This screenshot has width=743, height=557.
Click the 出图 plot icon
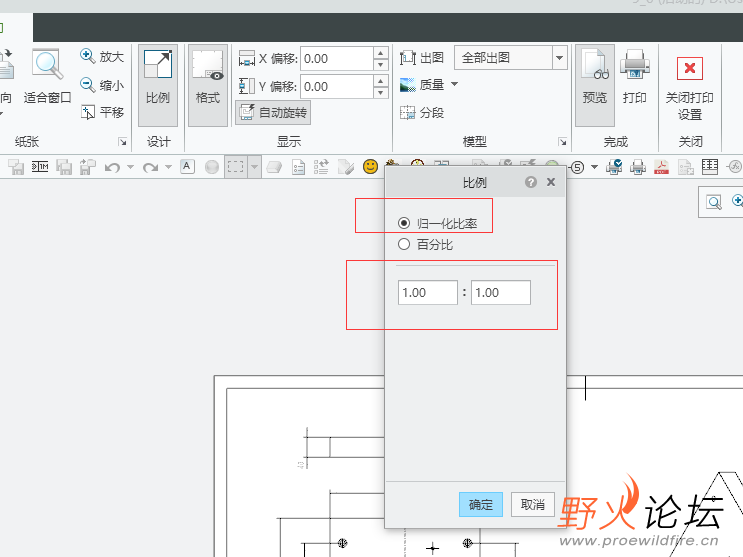[x=408, y=58]
